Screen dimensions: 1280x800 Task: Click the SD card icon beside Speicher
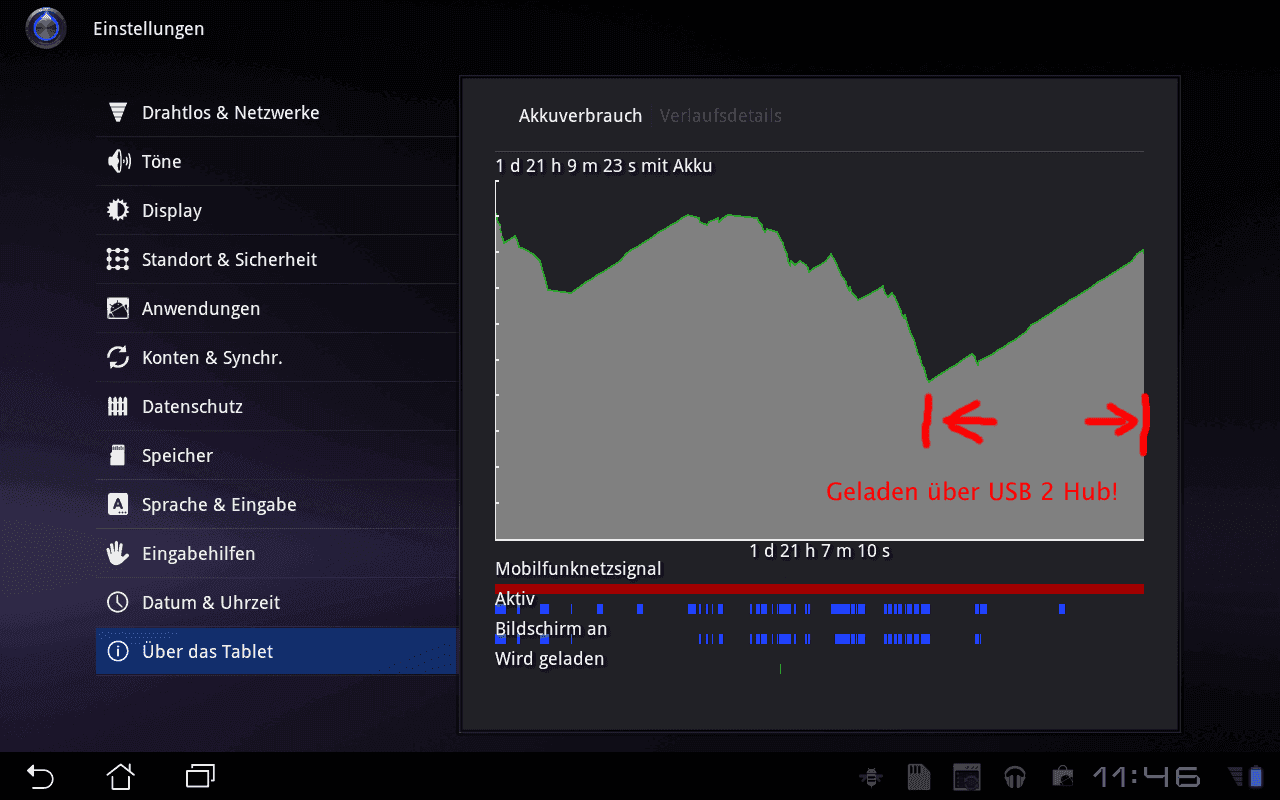tap(118, 455)
